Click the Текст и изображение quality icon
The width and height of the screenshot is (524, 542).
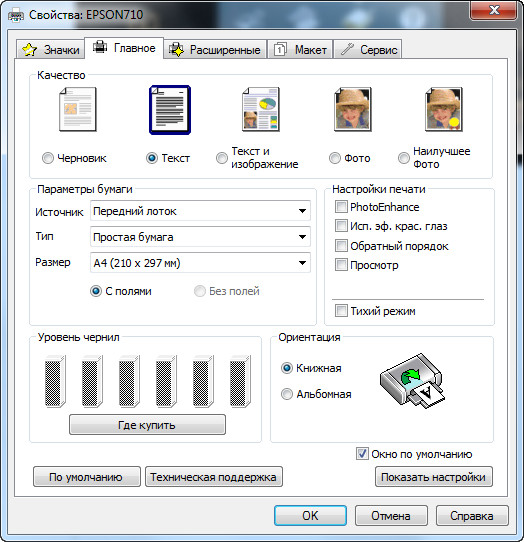pyautogui.click(x=261, y=110)
